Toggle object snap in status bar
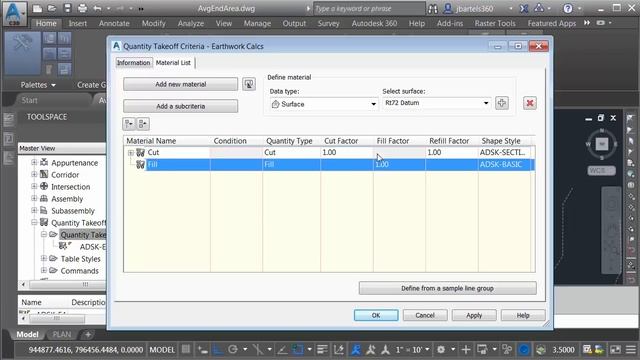 click(298, 349)
